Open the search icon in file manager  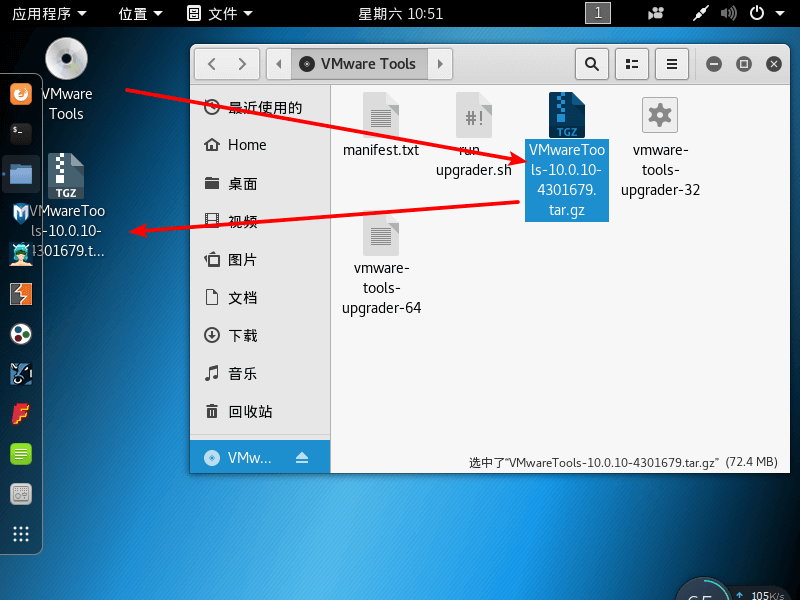(592, 64)
